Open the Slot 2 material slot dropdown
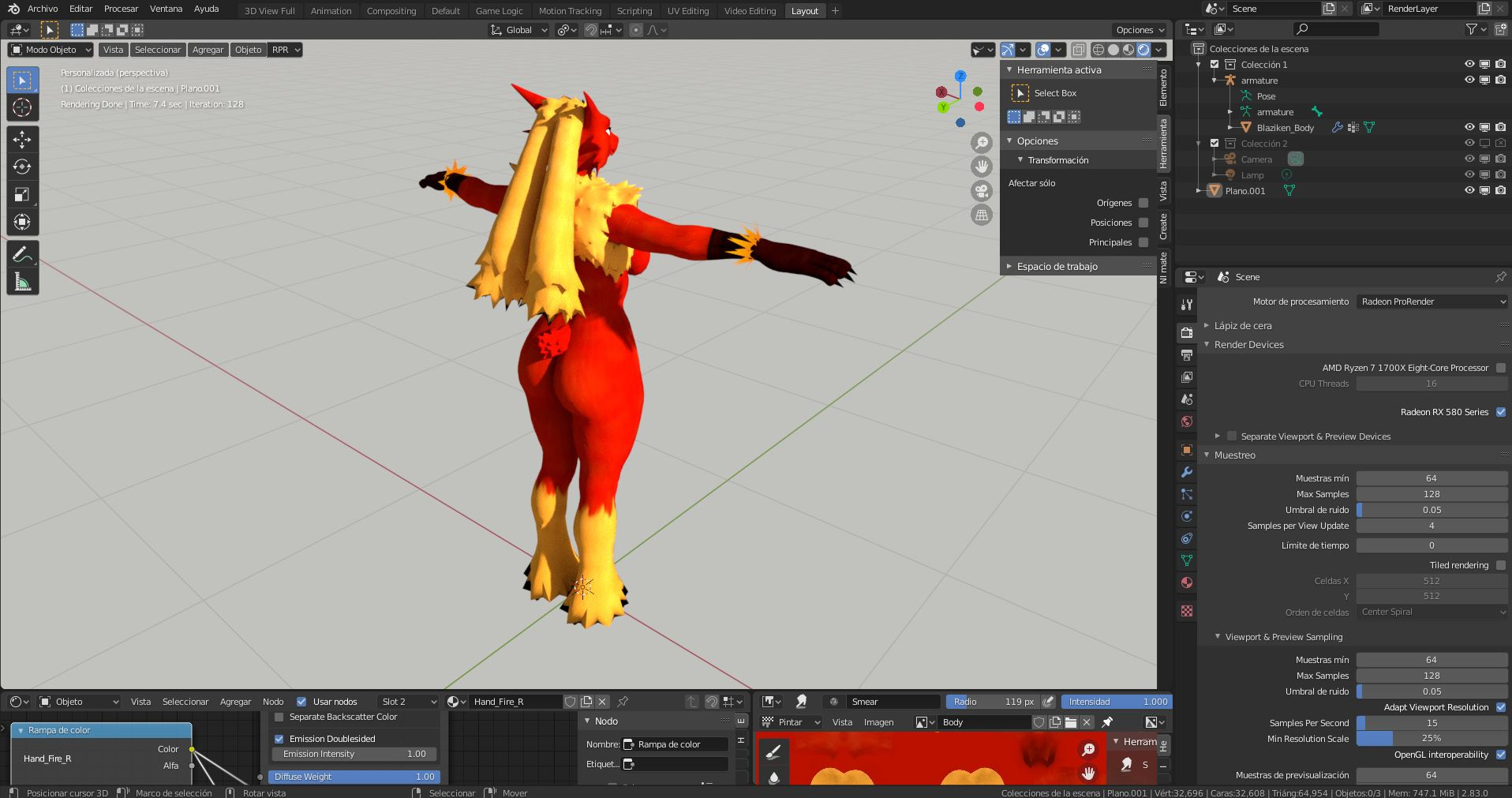 pyautogui.click(x=407, y=702)
